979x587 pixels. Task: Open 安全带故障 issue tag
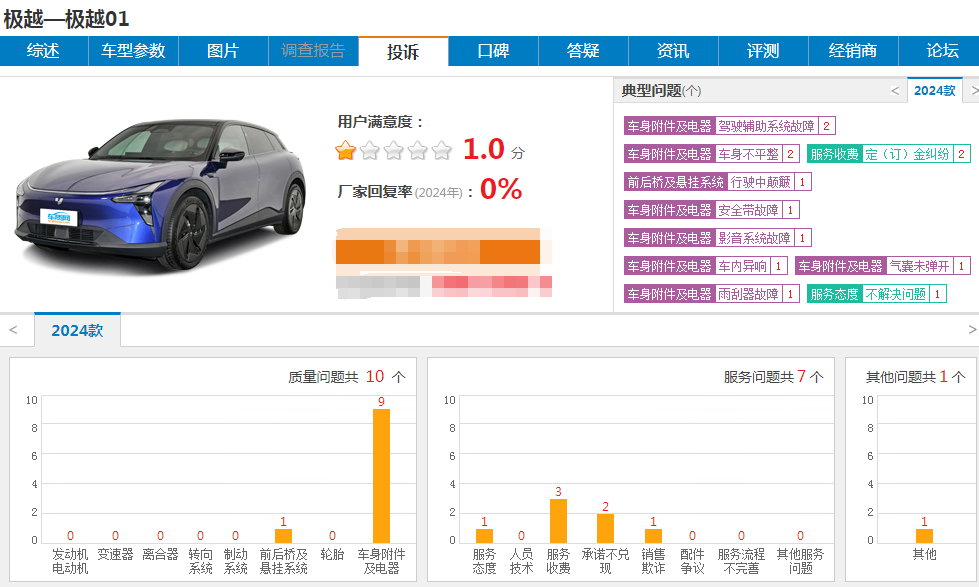748,210
